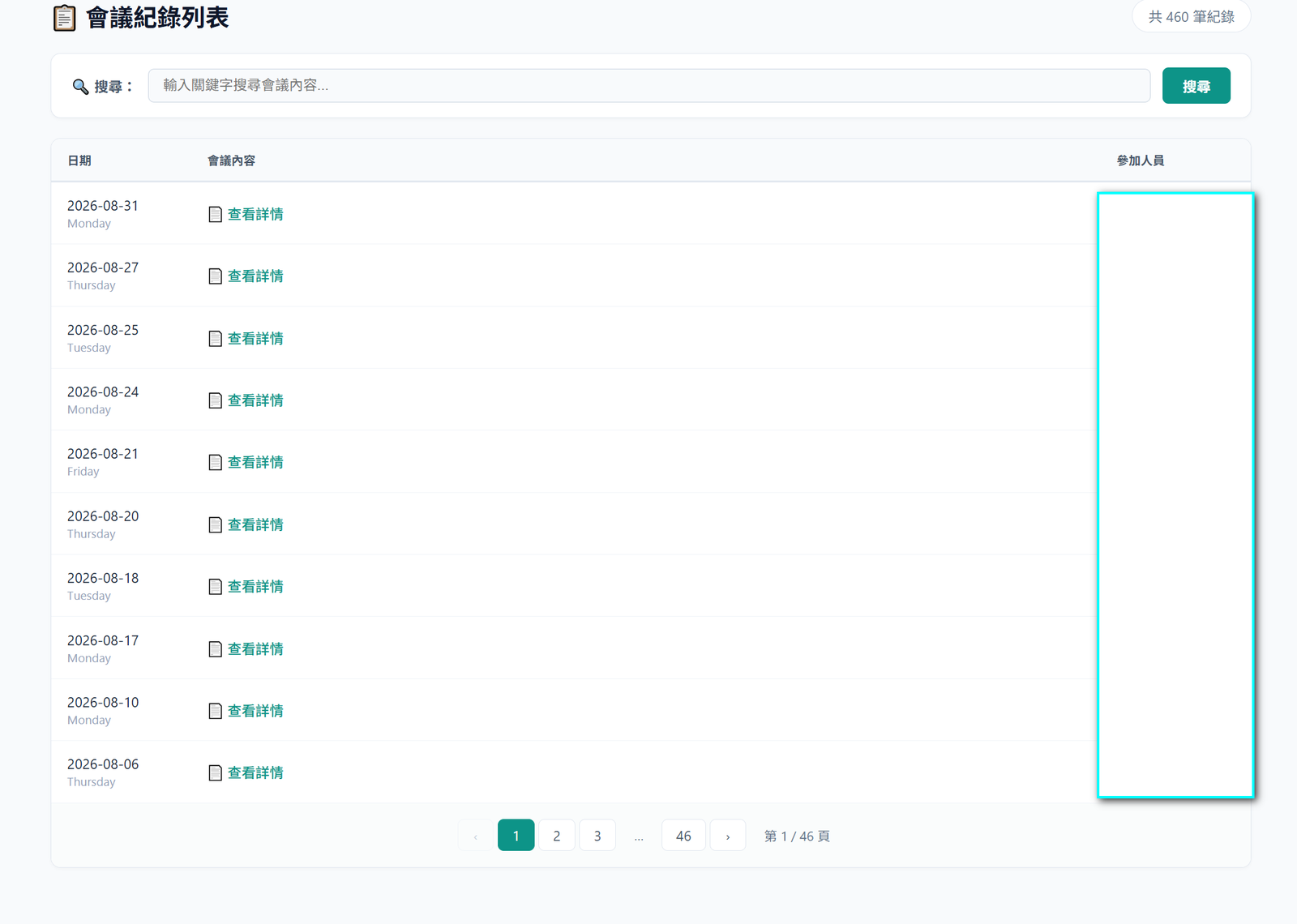Screen dimensions: 1297x924
Task: Open 查看詳情 for 2026-08-17
Action: click(x=255, y=649)
